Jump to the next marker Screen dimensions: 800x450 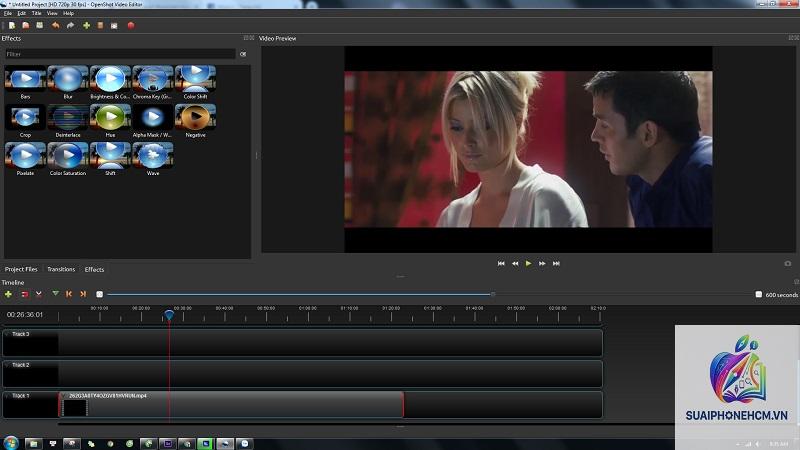[83, 294]
